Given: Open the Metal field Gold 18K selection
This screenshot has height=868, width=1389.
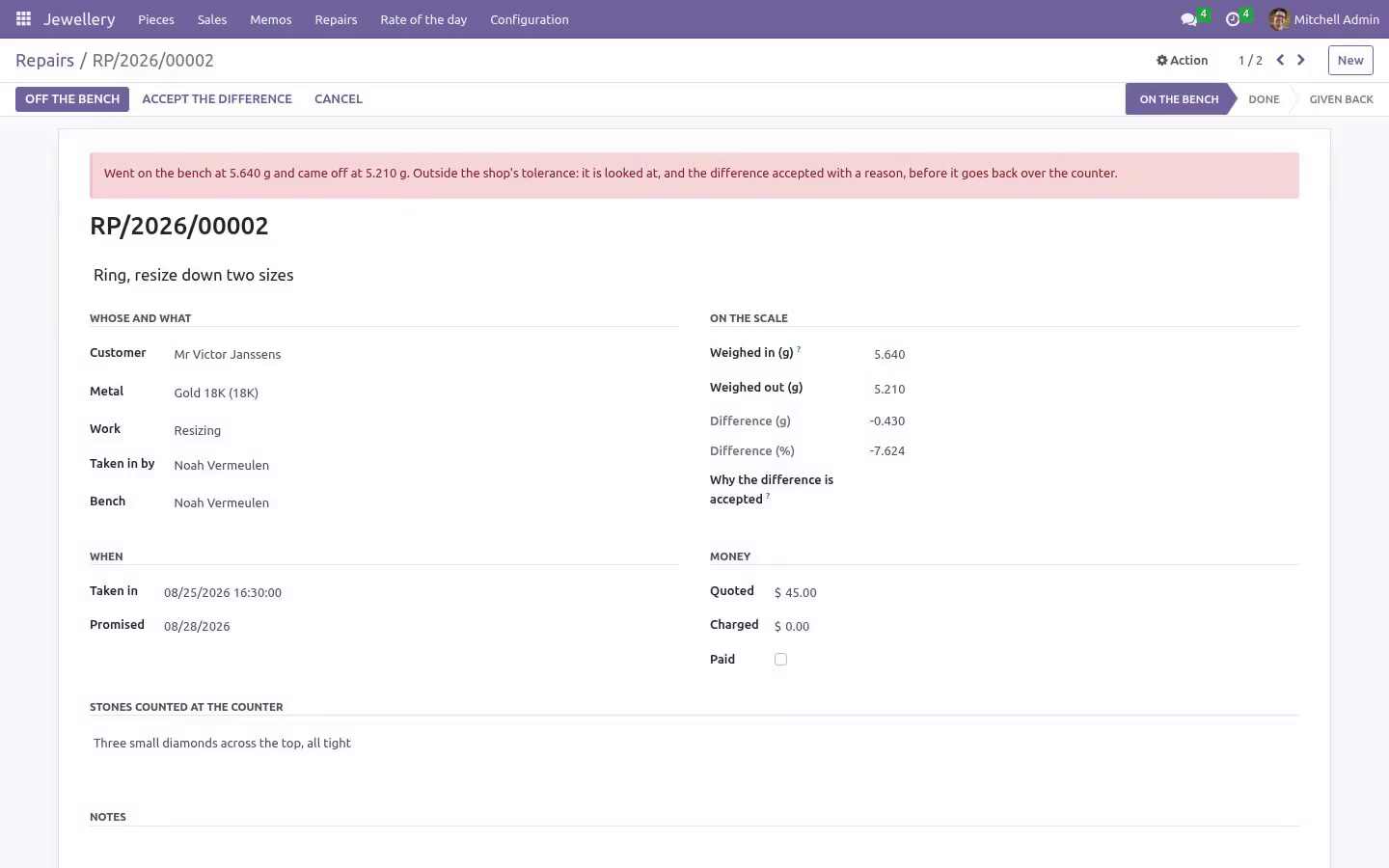Looking at the screenshot, I should [424, 393].
